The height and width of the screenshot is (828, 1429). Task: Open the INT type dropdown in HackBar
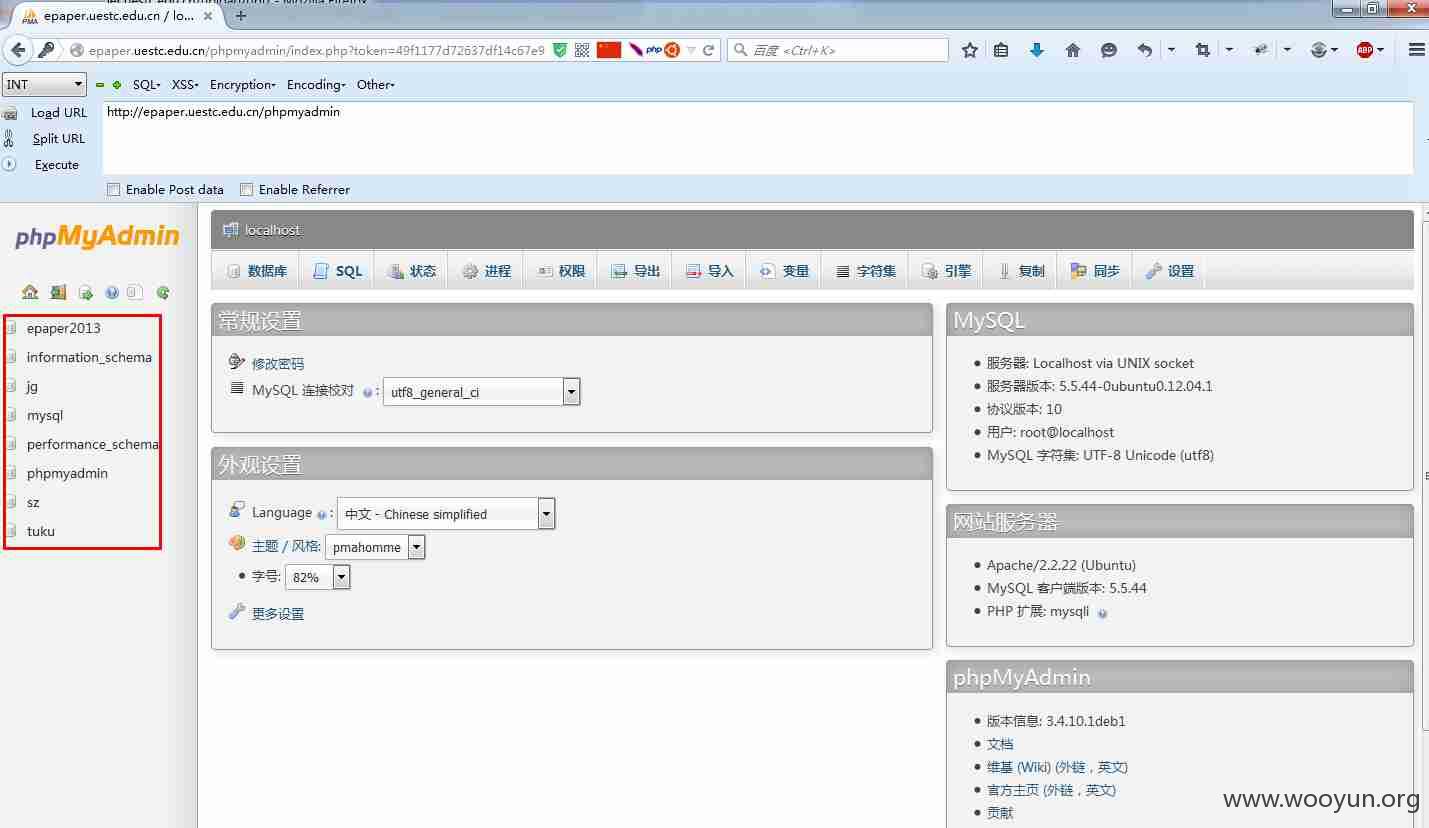pyautogui.click(x=44, y=85)
